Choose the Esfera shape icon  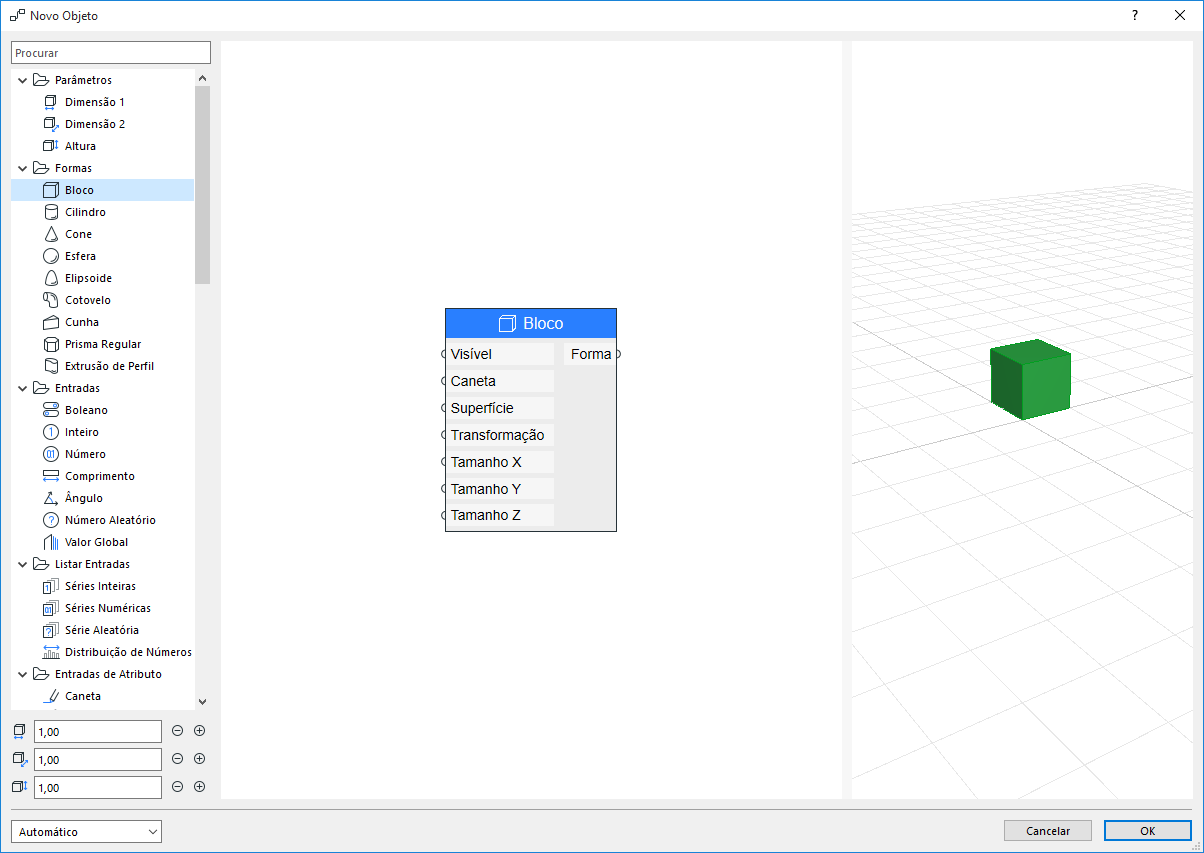[52, 256]
